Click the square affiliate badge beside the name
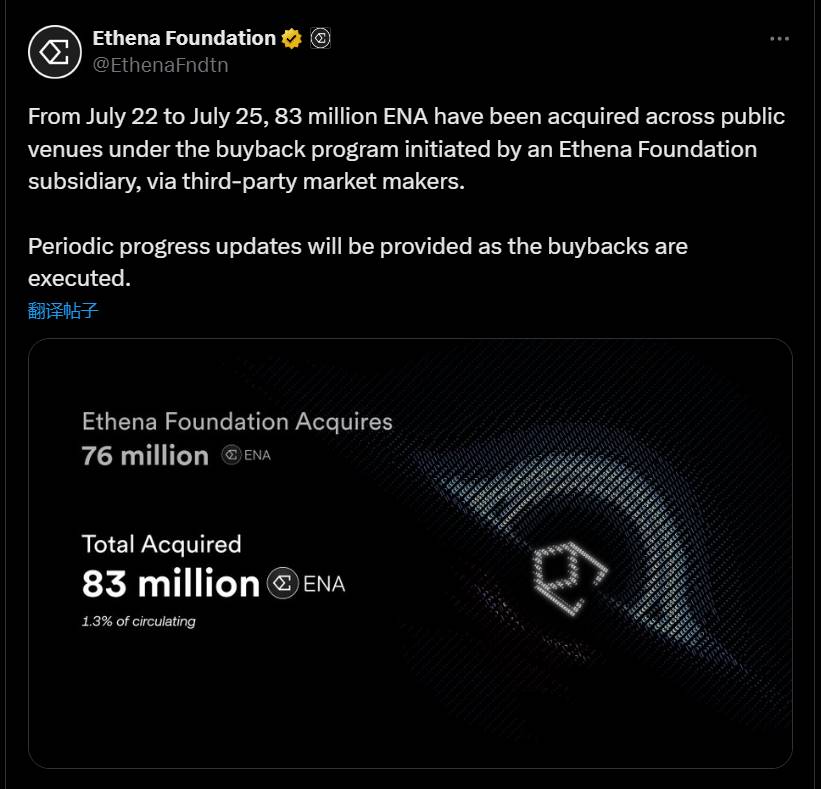821x789 pixels. (321, 39)
